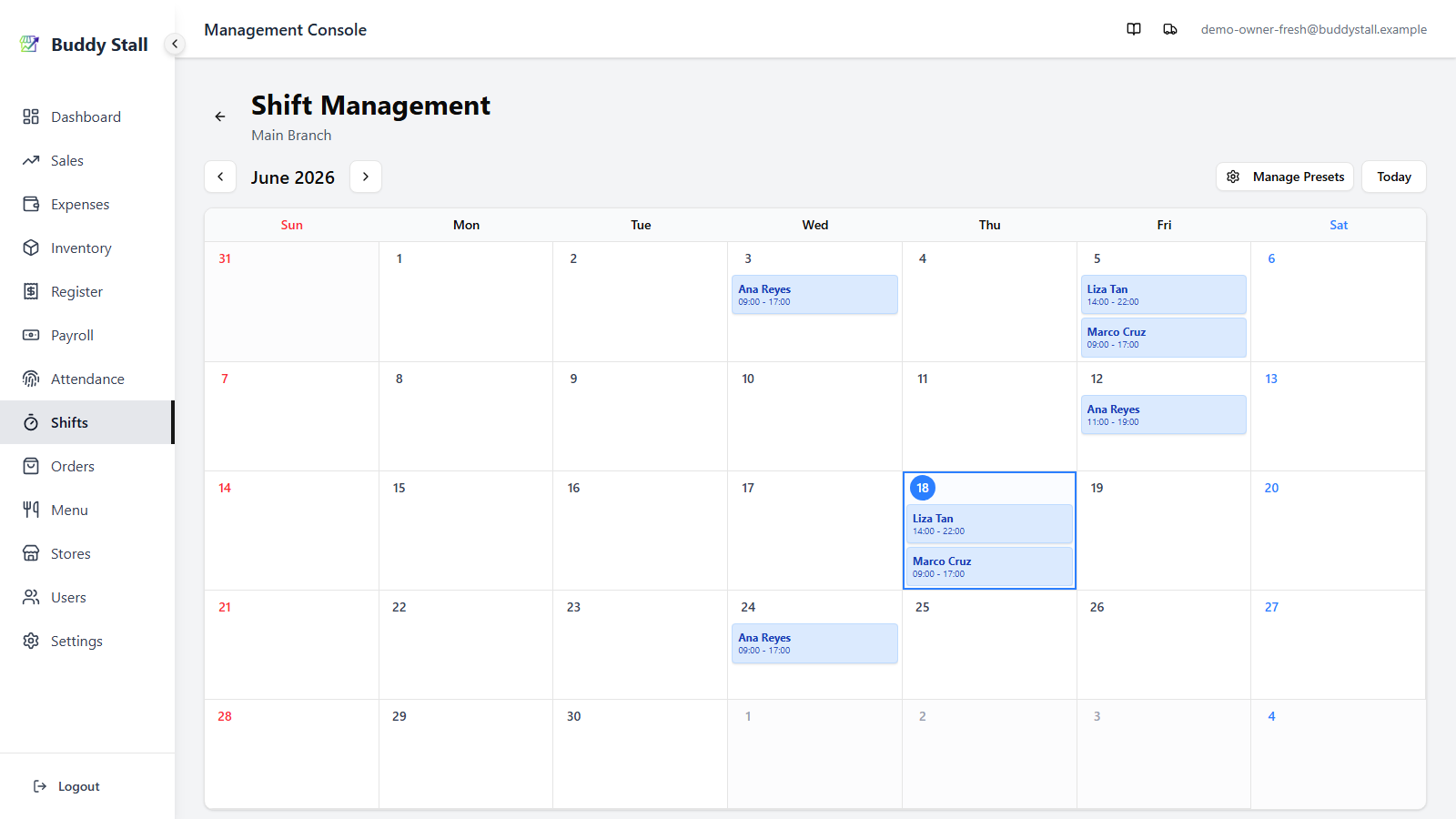Click the gear icon in Manage Presets
This screenshot has width=1456, height=819.
[x=1233, y=177]
